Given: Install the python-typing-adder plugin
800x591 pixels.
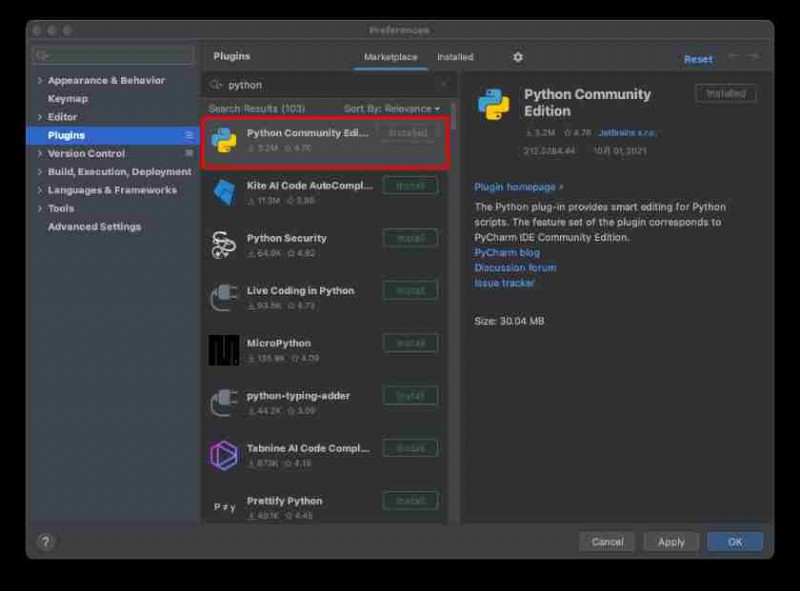Looking at the screenshot, I should pos(410,396).
